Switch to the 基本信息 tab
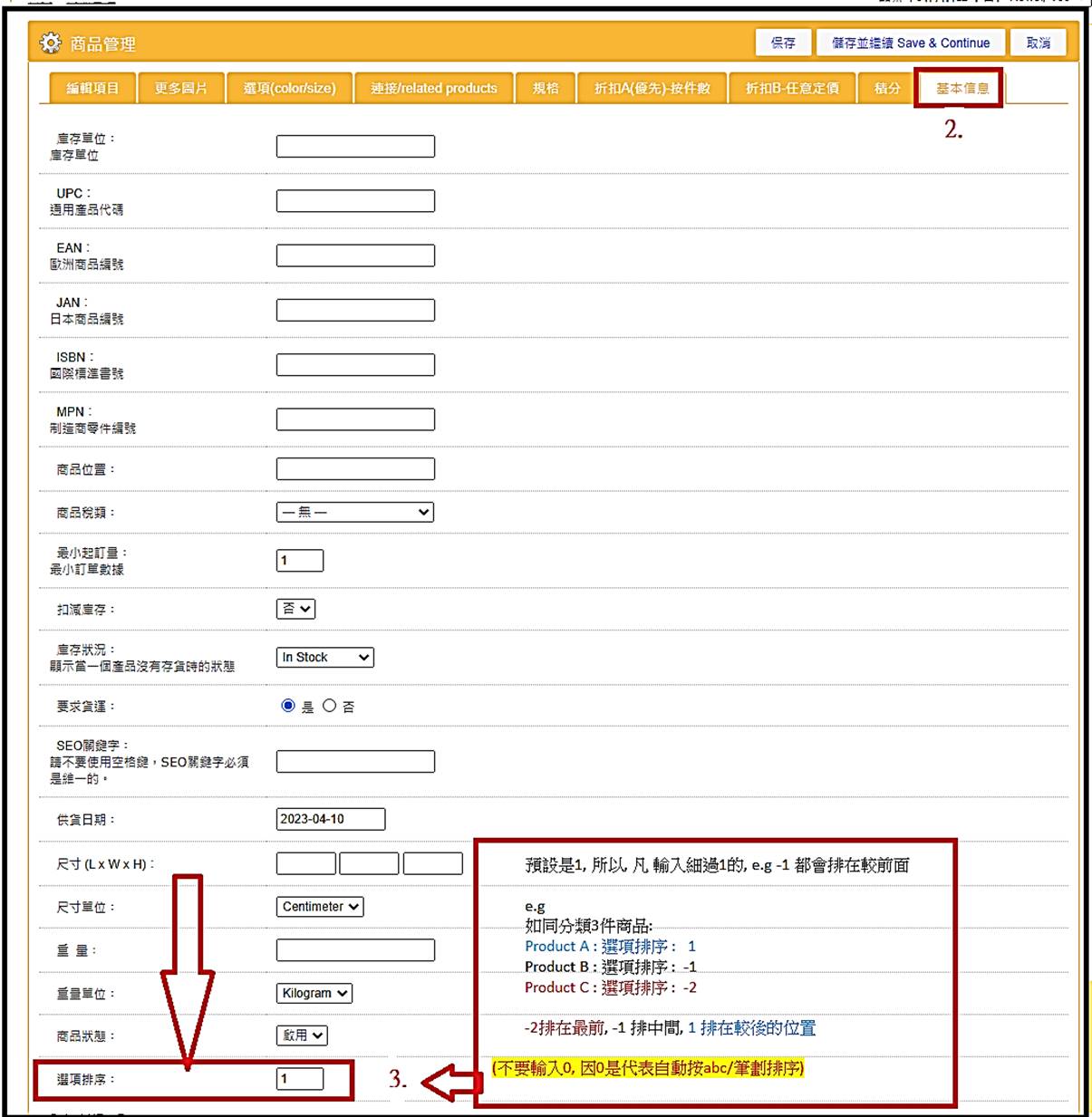Viewport: 1092px width, 1117px height. (962, 88)
